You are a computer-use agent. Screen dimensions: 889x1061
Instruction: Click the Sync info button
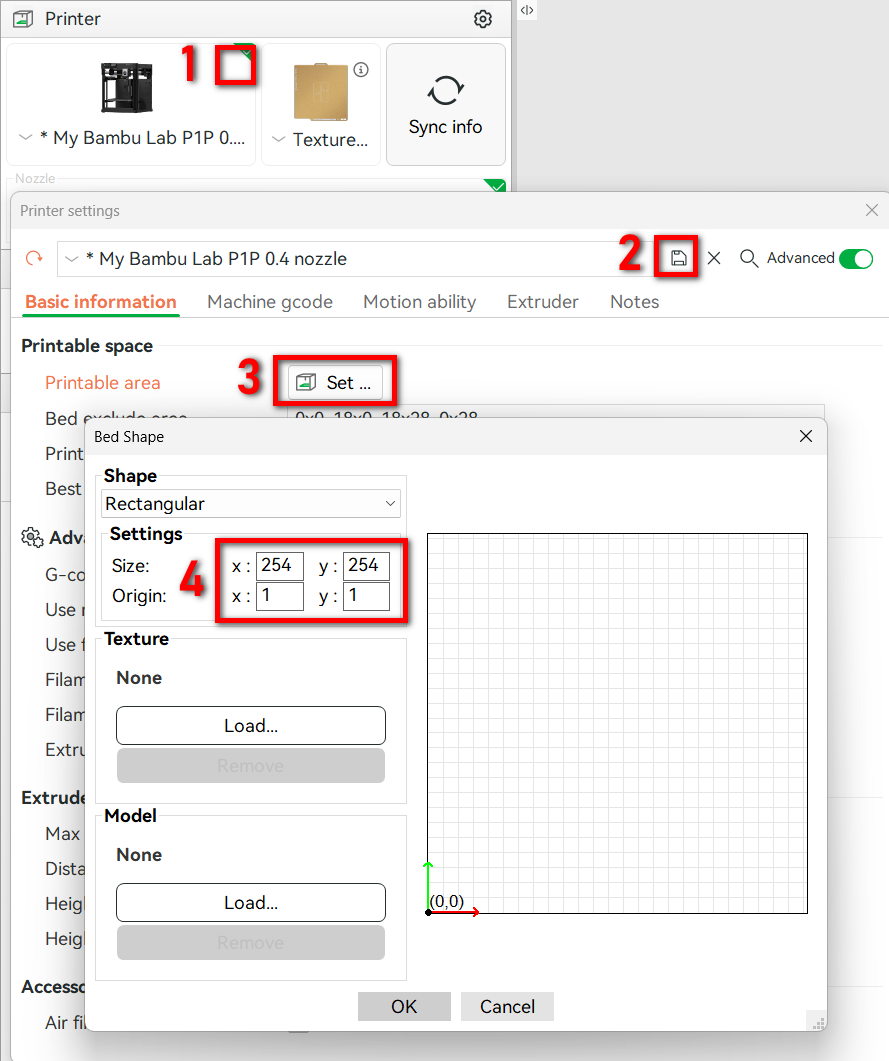[x=445, y=105]
